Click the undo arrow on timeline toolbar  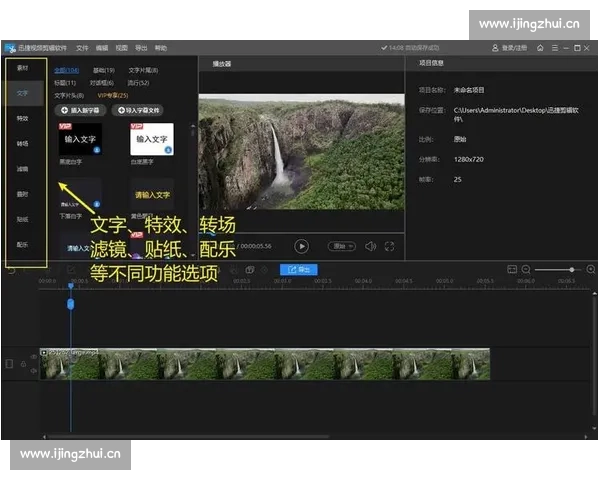click(x=11, y=269)
